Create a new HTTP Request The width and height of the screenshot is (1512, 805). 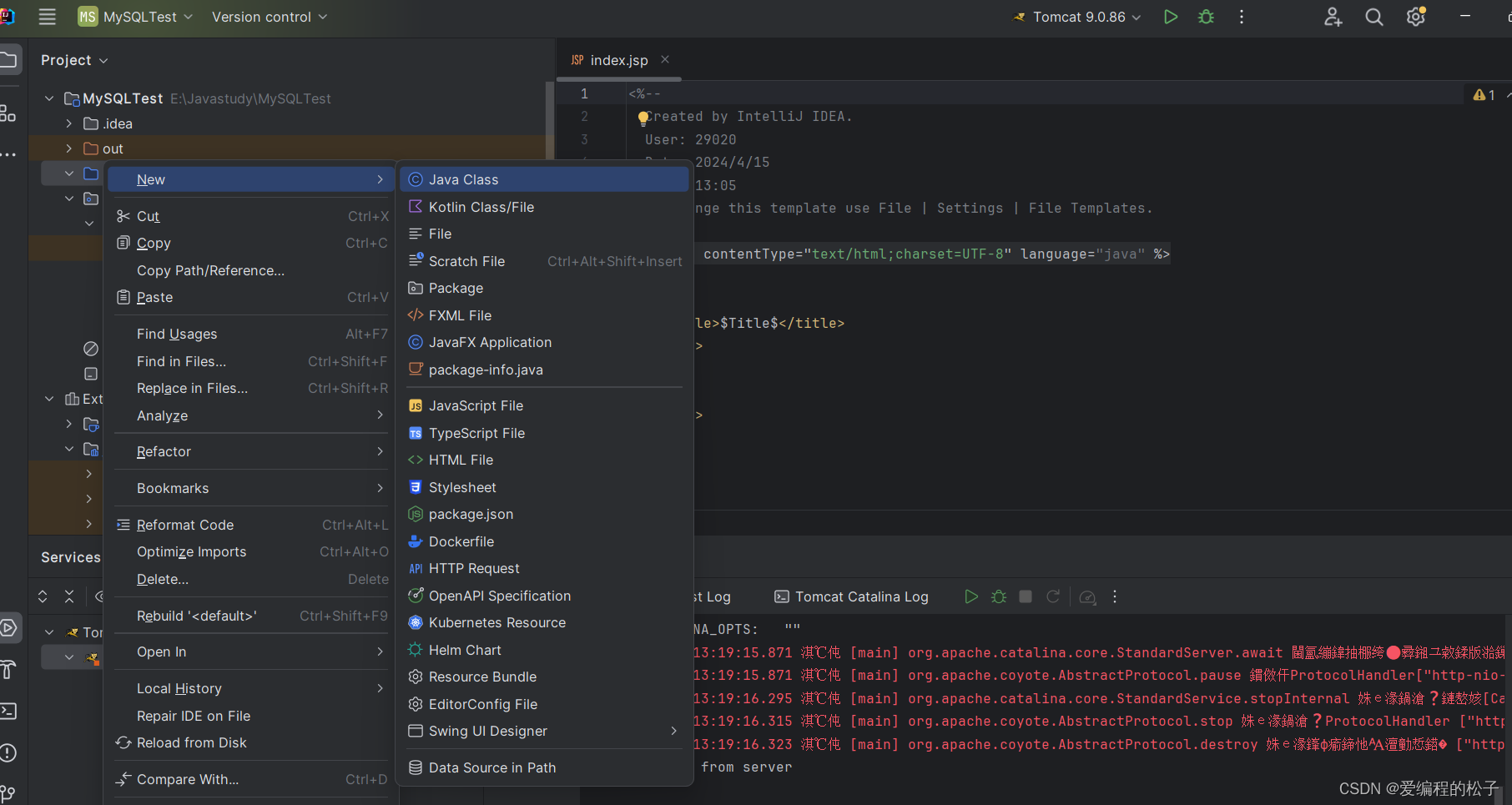tap(545, 568)
